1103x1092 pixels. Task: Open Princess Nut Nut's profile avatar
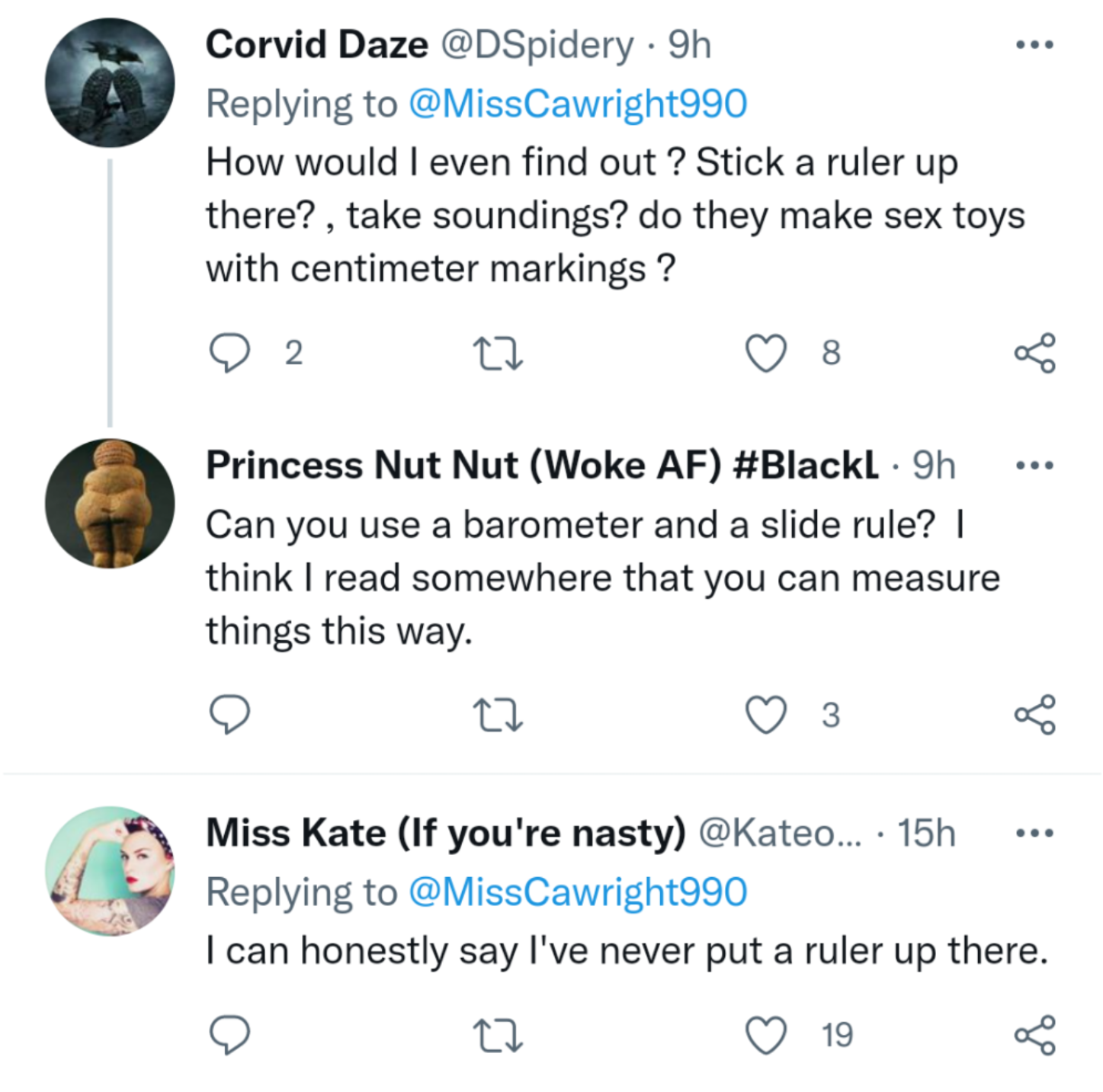click(110, 504)
